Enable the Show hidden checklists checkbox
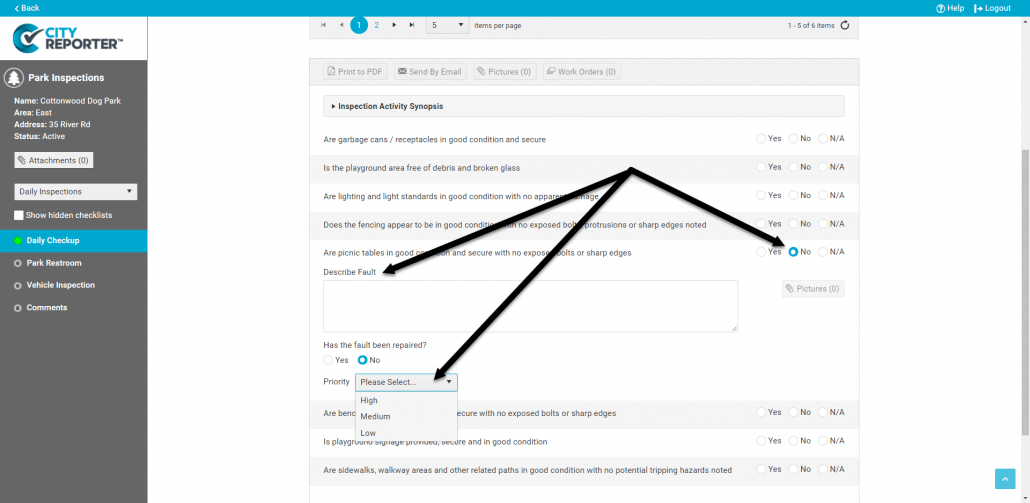This screenshot has width=1030, height=503. tap(19, 215)
